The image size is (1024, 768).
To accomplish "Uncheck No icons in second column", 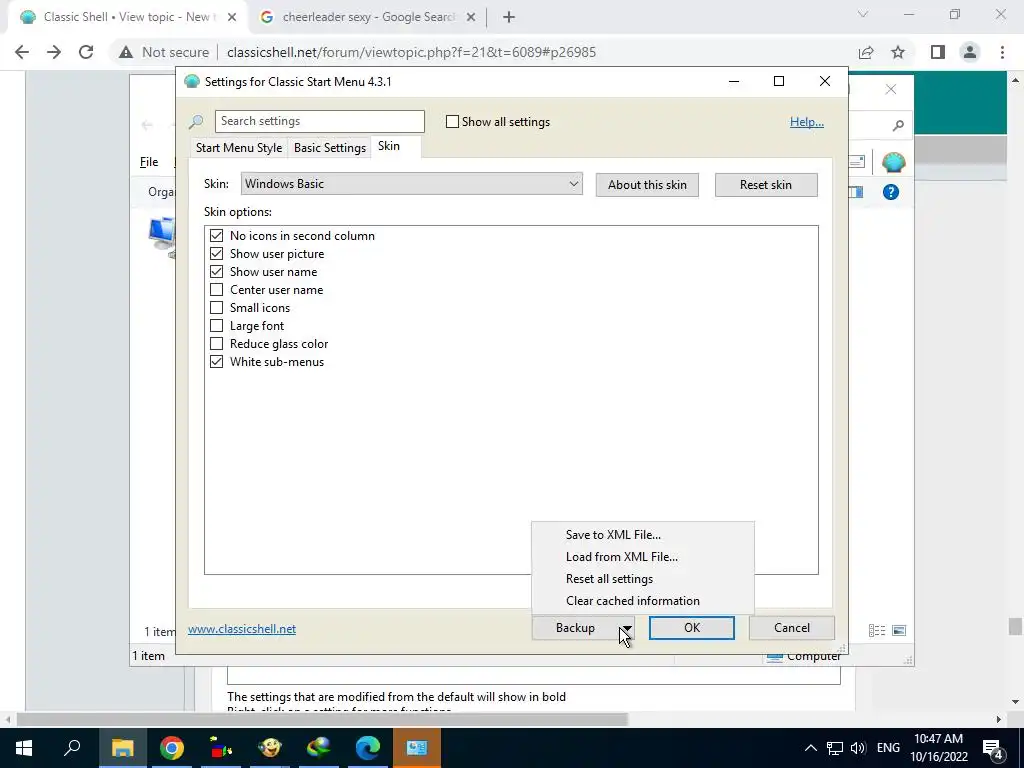I will [216, 236].
